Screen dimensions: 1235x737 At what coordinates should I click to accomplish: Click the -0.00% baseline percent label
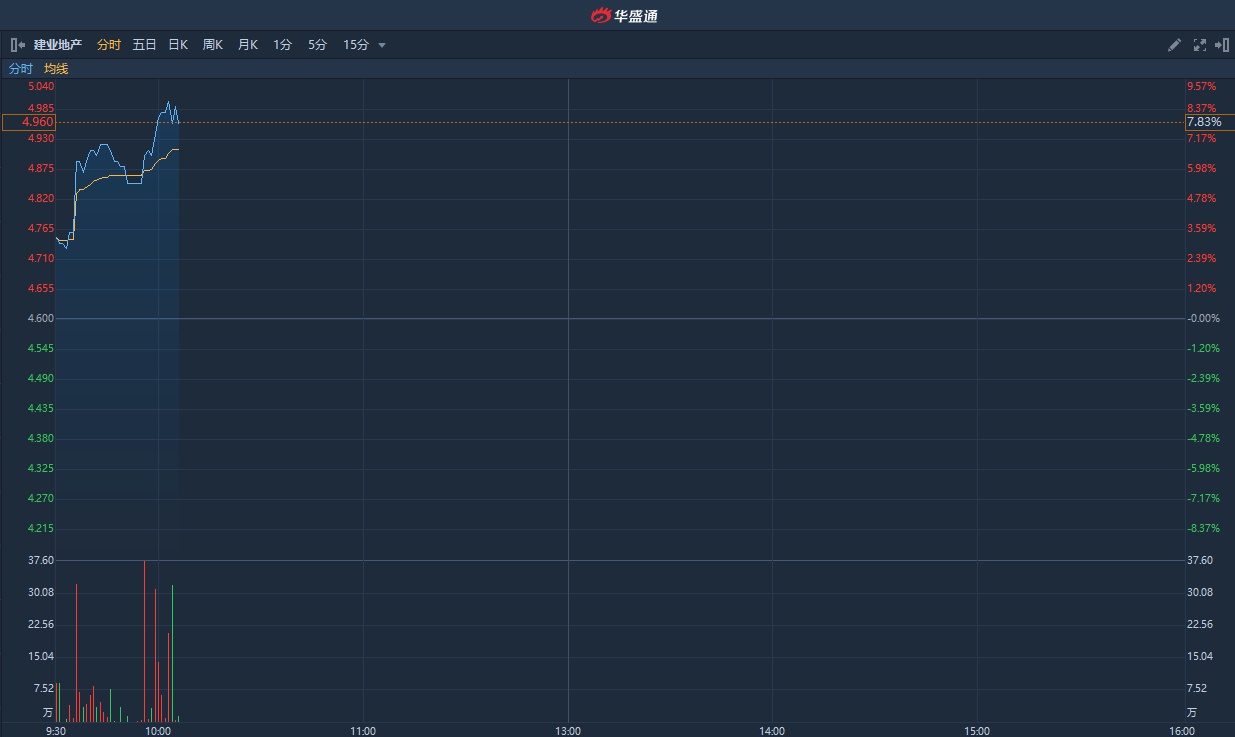point(1203,318)
